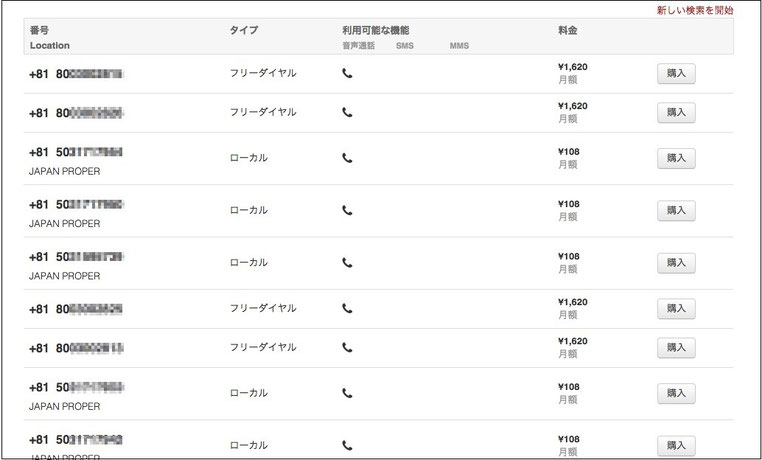Click the 番号 column header
The width and height of the screenshot is (762, 460).
click(39, 30)
